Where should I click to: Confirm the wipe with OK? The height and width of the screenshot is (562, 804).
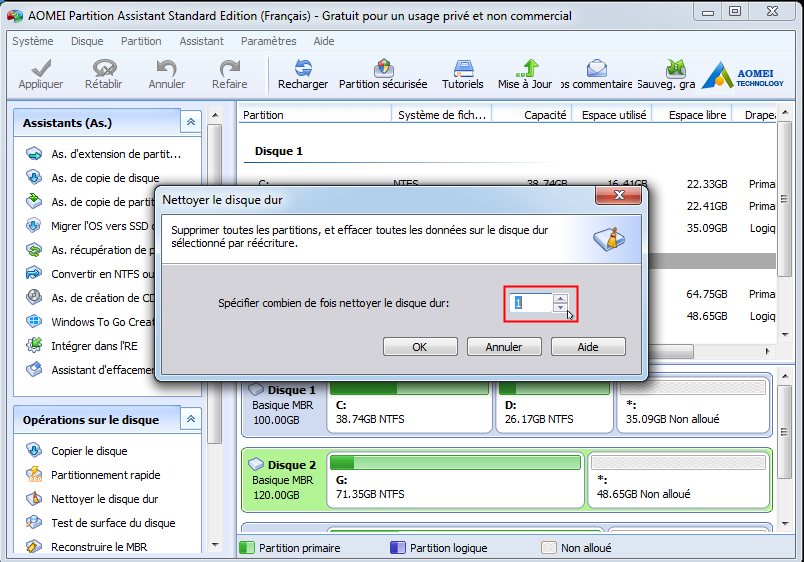coord(420,347)
